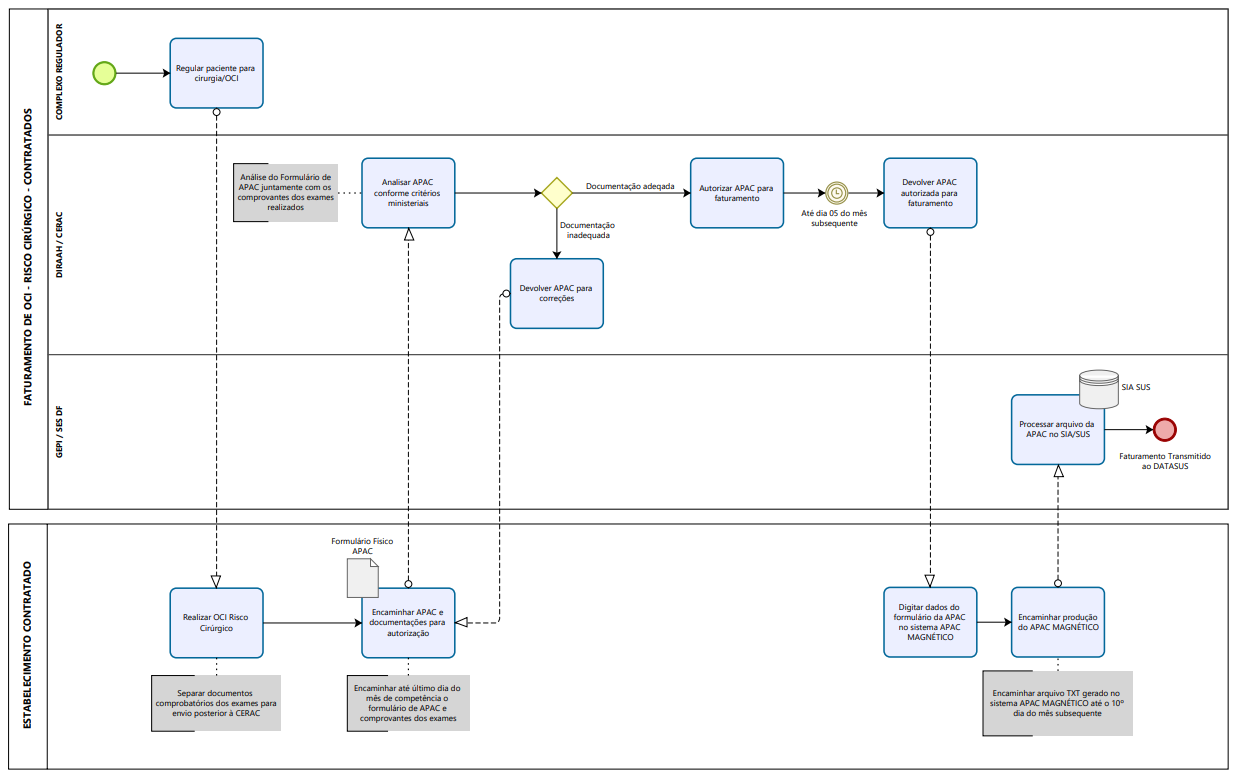Select the SIA SUS database cylinder icon

click(1099, 389)
